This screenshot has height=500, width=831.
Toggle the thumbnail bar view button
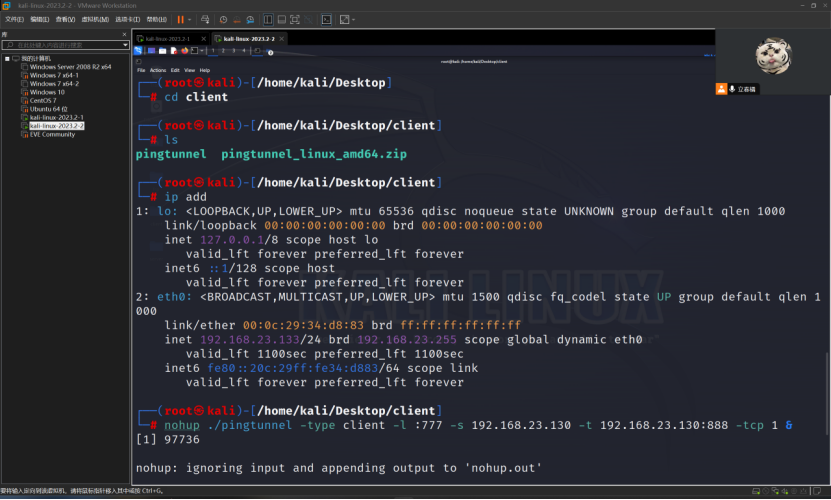coord(281,20)
